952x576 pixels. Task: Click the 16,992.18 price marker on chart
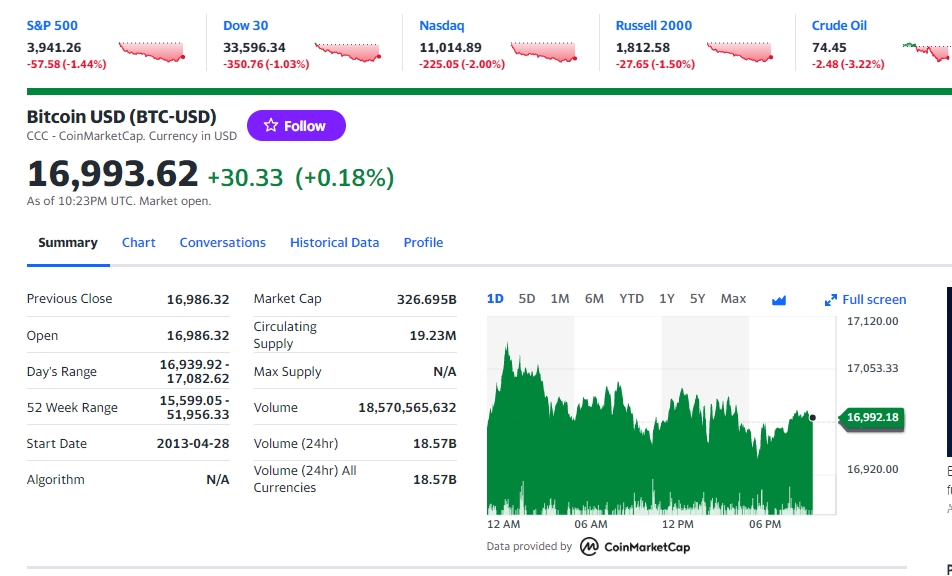871,418
